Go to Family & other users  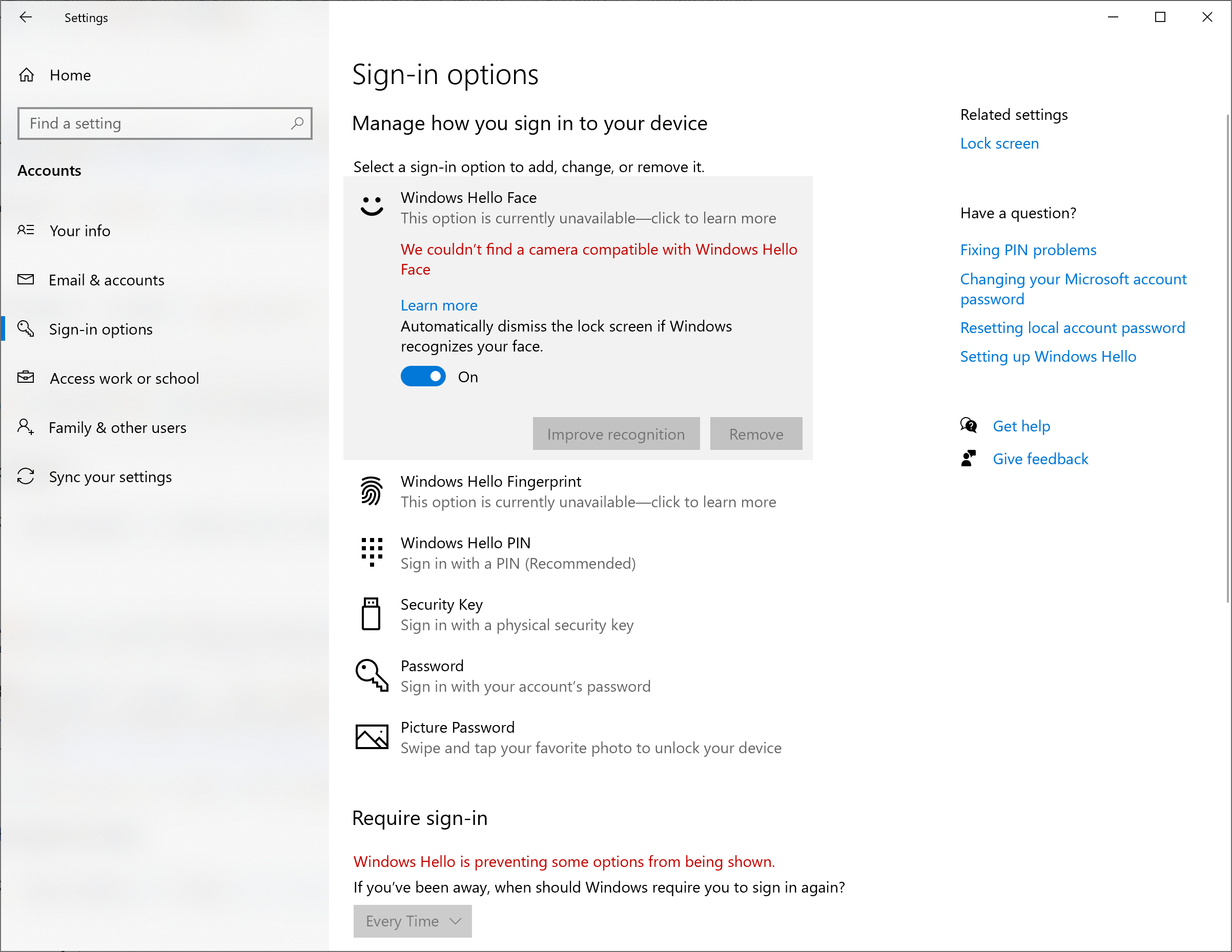point(117,427)
